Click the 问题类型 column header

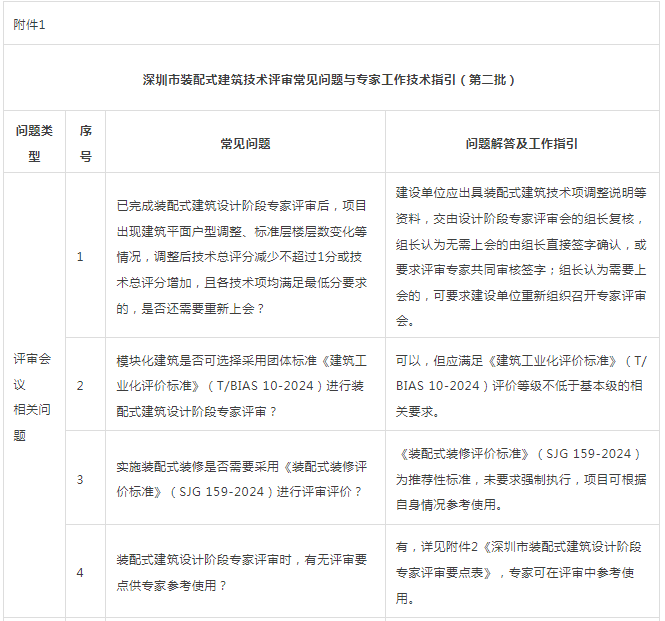[x=35, y=143]
